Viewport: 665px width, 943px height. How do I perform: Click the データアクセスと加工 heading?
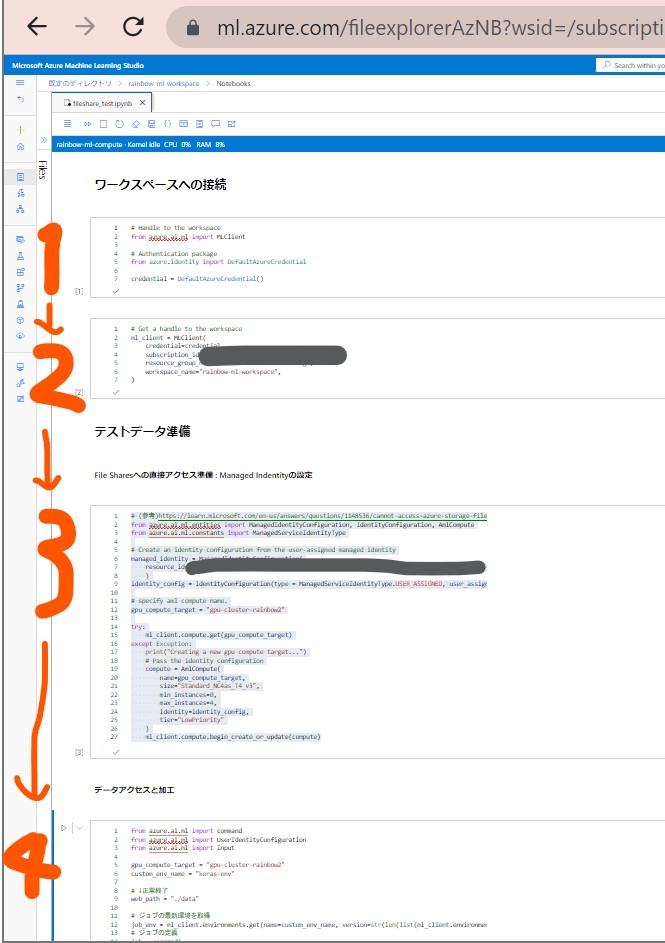[134, 790]
